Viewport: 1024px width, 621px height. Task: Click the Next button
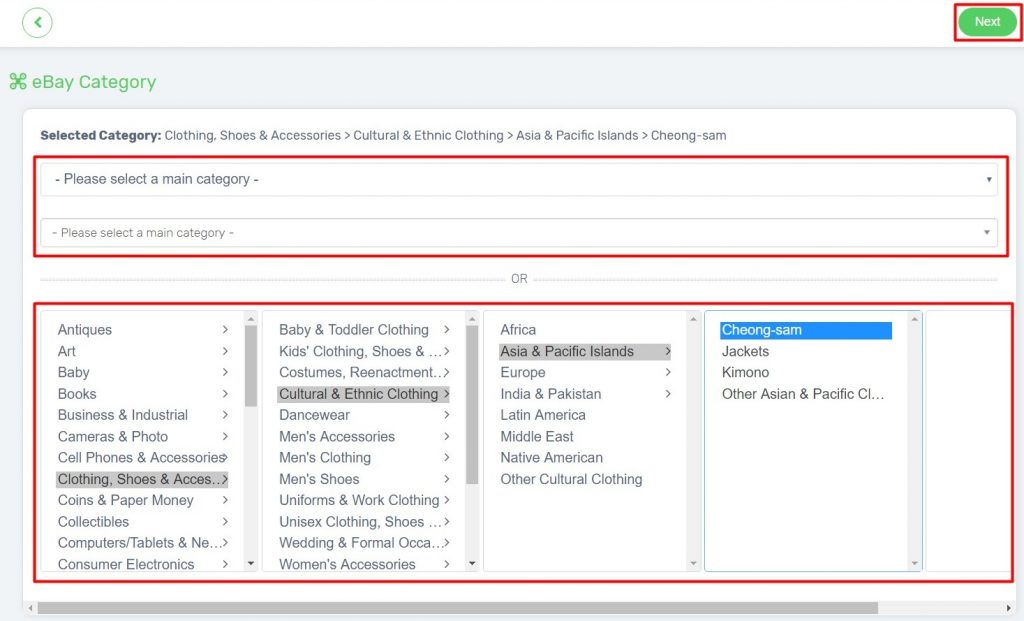coord(986,21)
